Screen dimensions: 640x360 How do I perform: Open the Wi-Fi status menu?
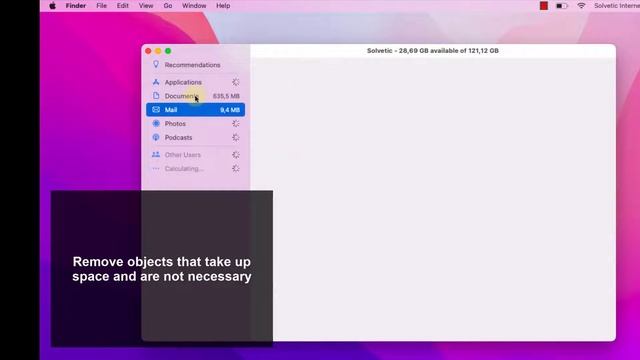click(x=581, y=6)
